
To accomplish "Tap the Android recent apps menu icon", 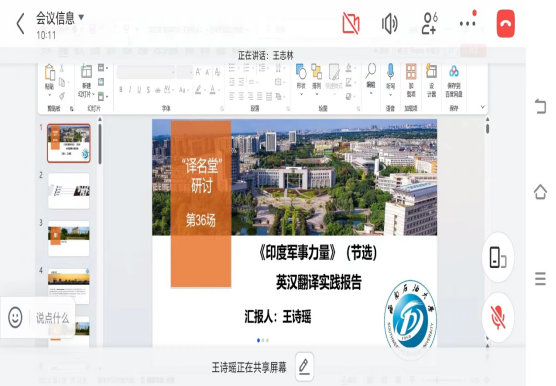I will (540, 279).
